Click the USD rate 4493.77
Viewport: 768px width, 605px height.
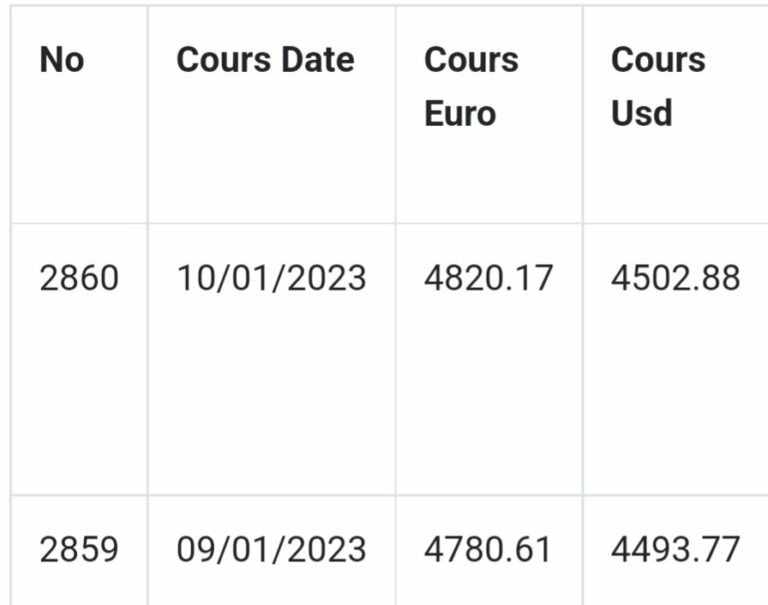(x=675, y=549)
